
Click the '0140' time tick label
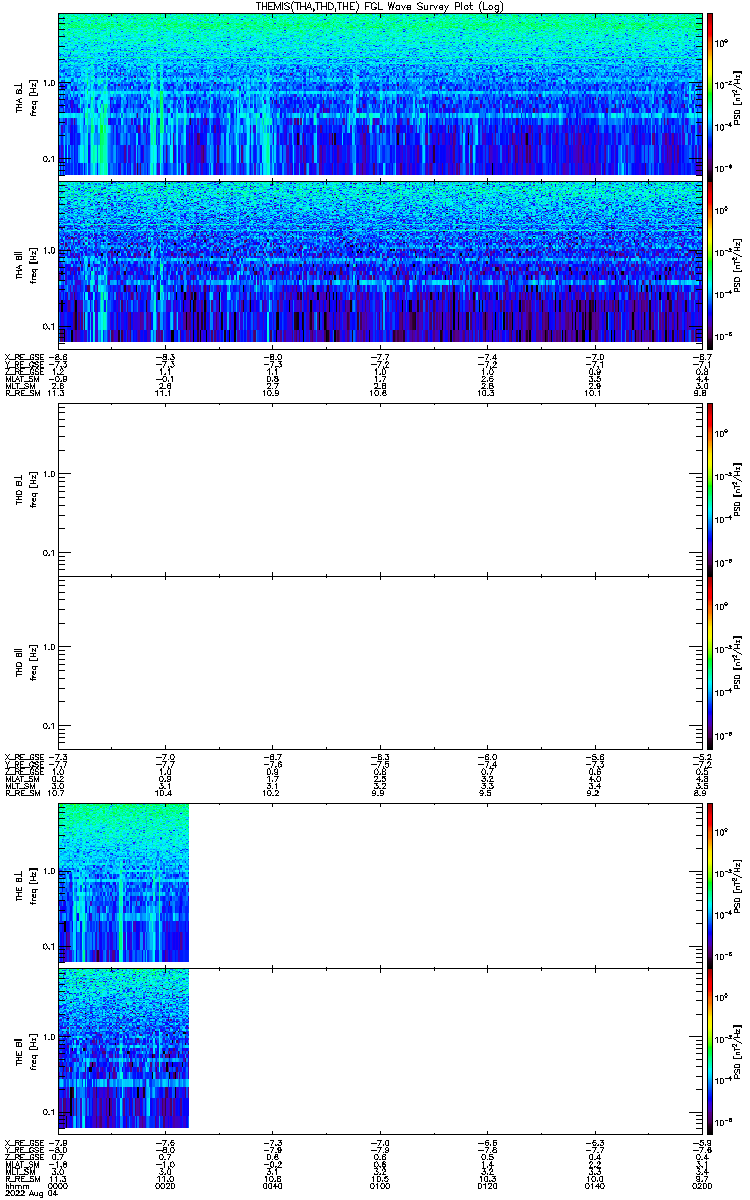[594, 1187]
